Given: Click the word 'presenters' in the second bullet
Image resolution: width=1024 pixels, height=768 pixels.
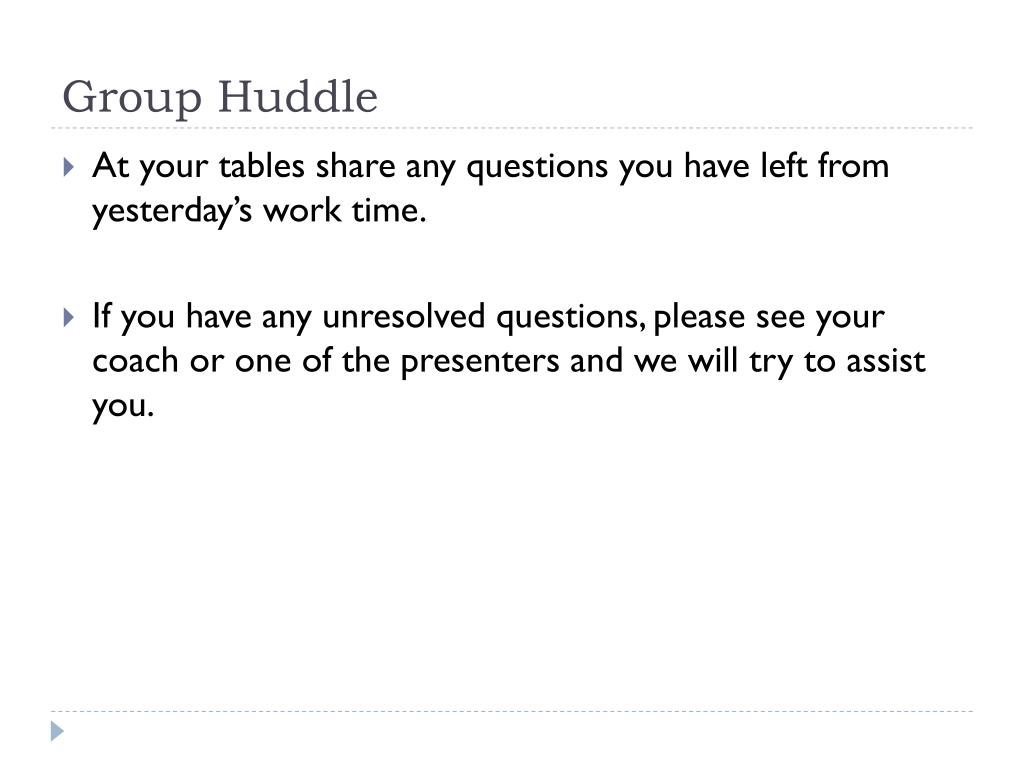Looking at the screenshot, I should click(480, 363).
